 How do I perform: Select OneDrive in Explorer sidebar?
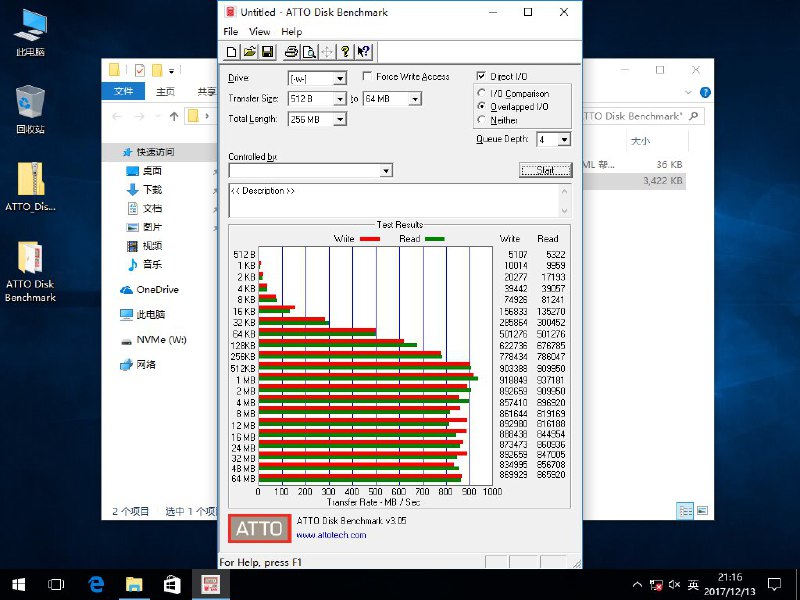149,290
